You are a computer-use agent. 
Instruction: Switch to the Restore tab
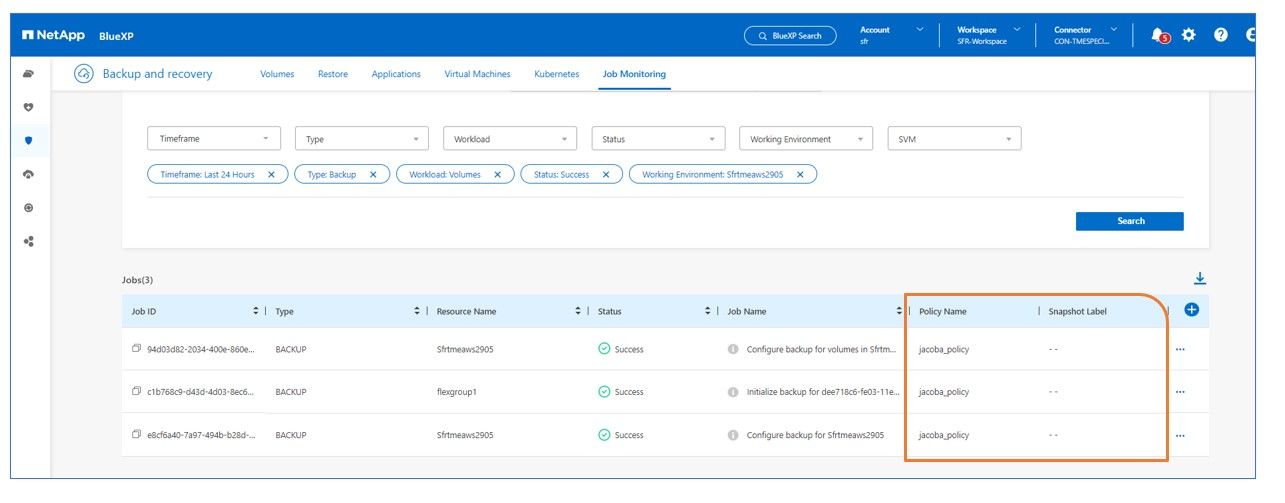(x=333, y=74)
